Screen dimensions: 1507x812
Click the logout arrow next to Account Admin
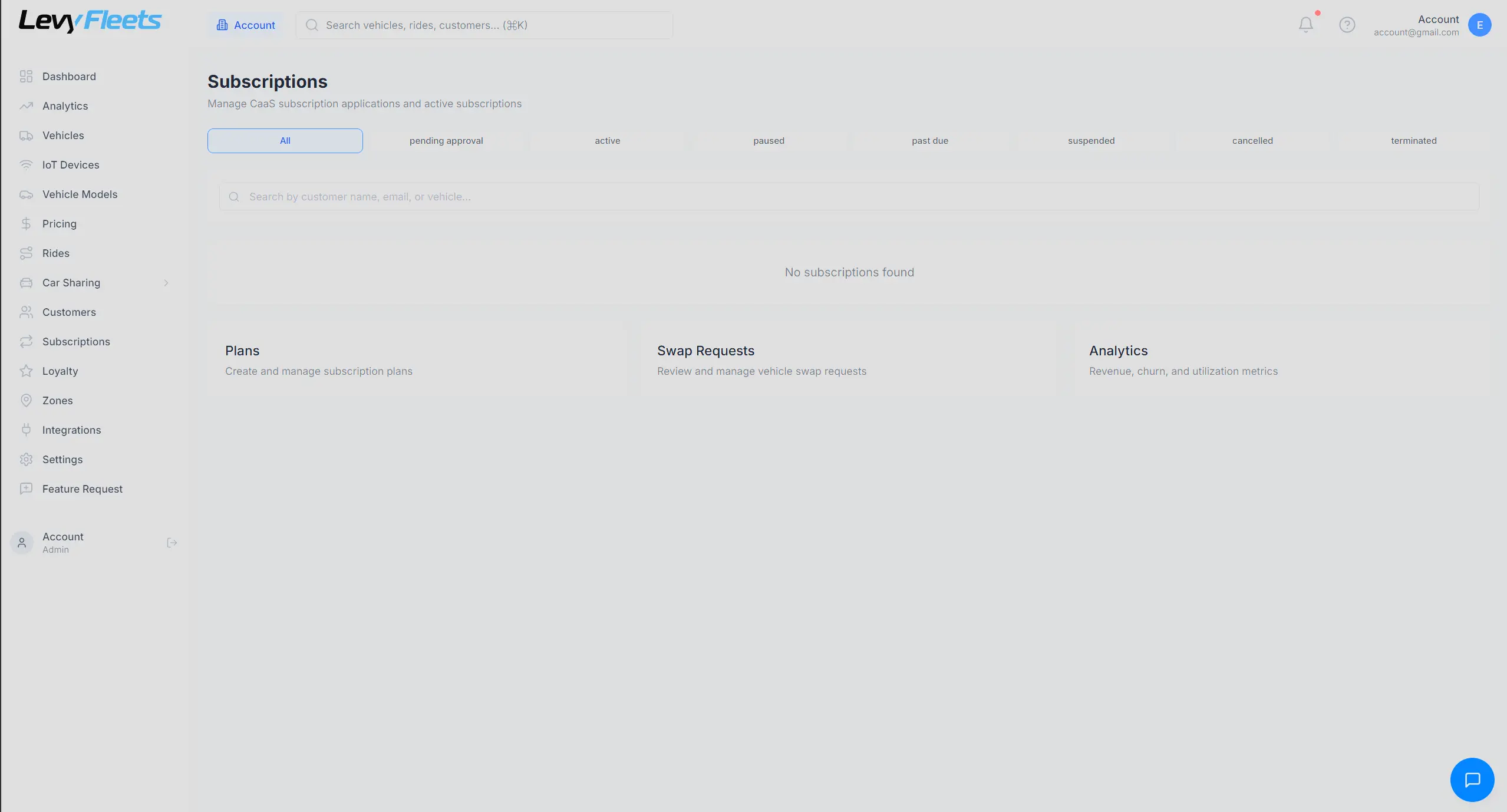click(x=171, y=542)
